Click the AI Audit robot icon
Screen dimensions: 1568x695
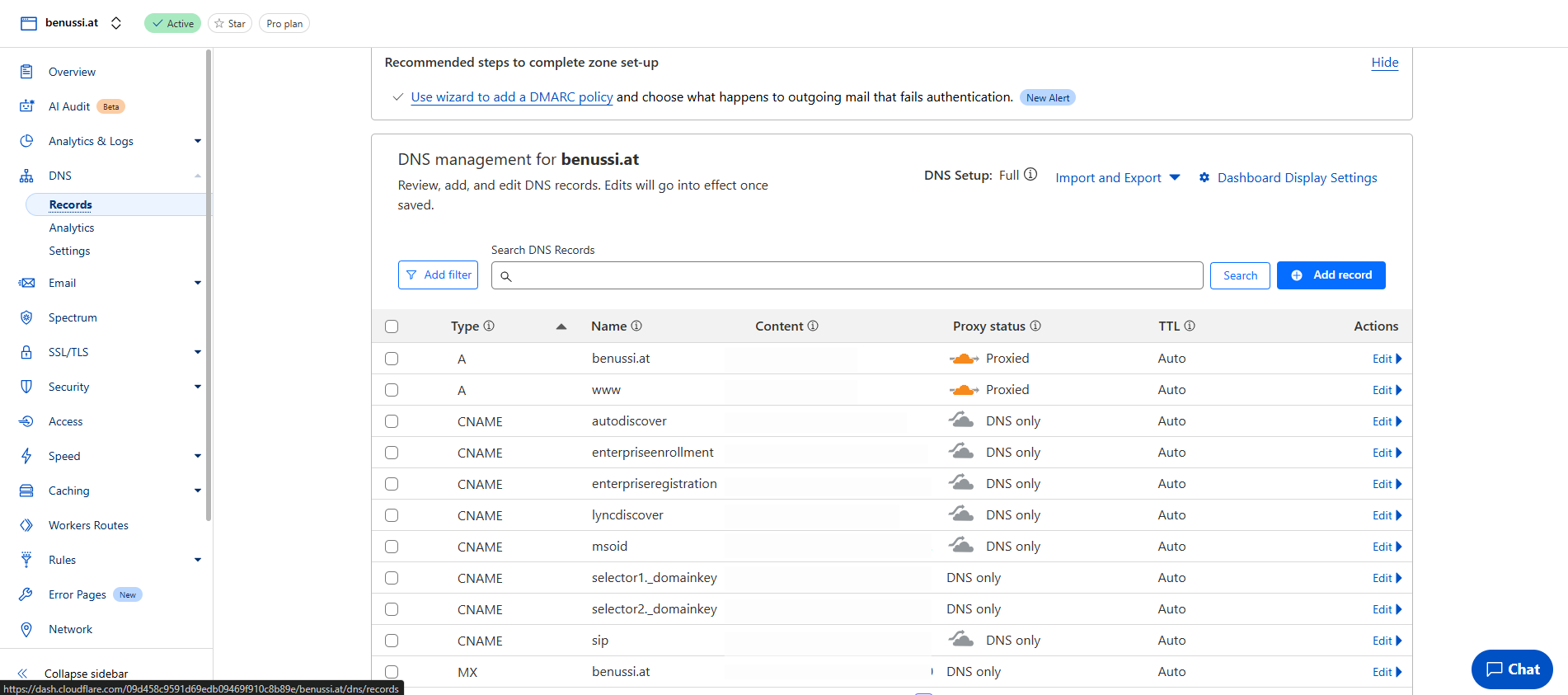coord(26,106)
